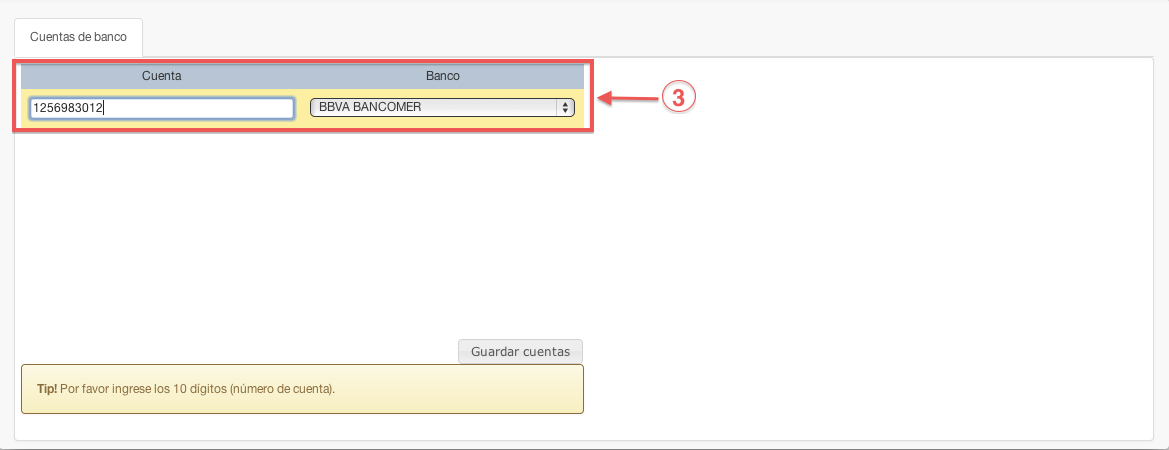Open the BBVA BANCOMER bank dropdown
The width and height of the screenshot is (1169, 450).
pyautogui.click(x=442, y=107)
